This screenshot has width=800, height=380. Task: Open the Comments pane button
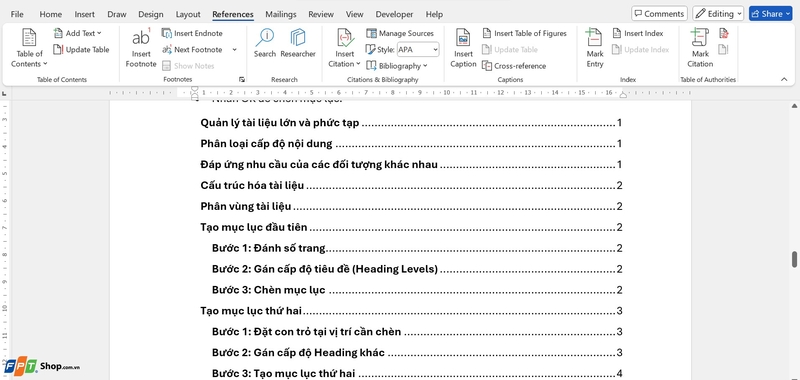[x=659, y=14]
